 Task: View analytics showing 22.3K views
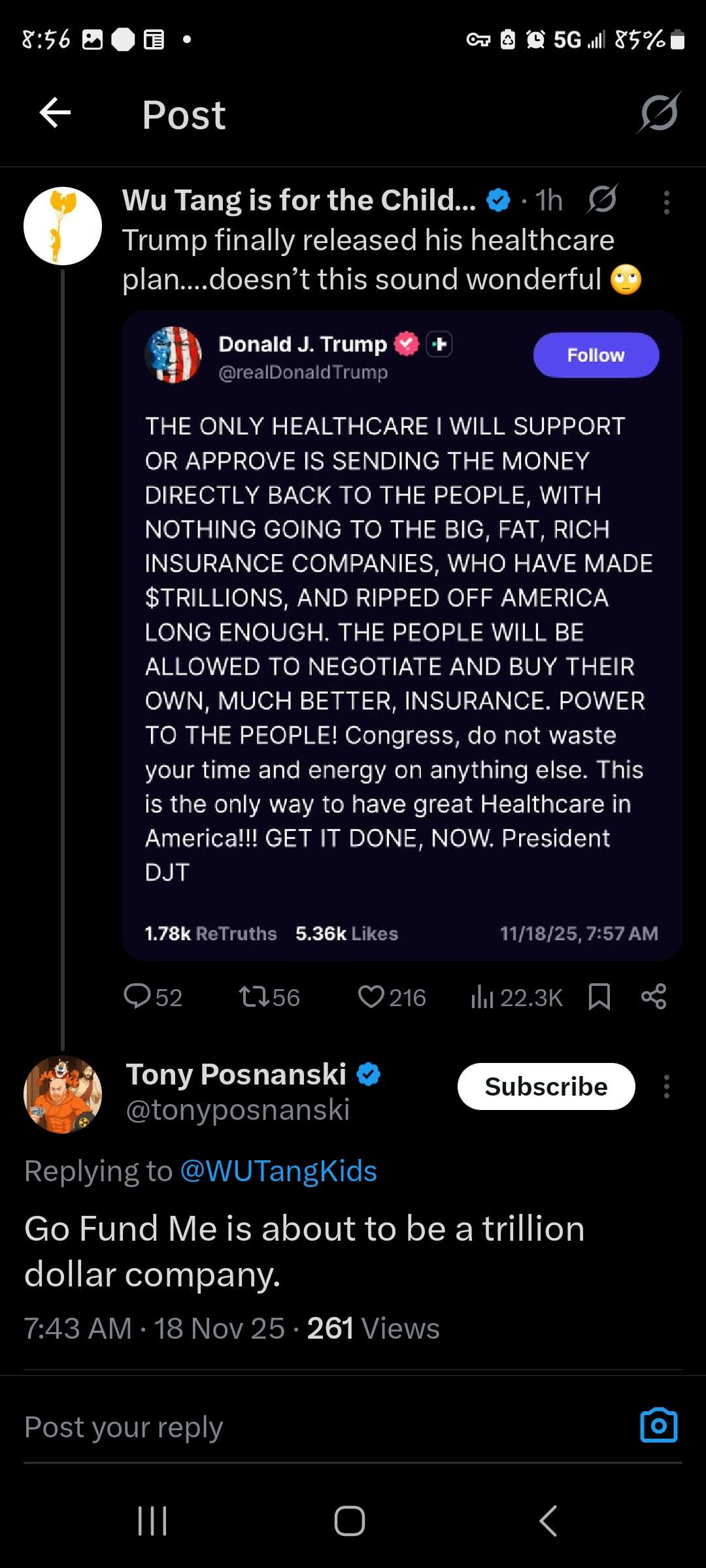(x=516, y=997)
